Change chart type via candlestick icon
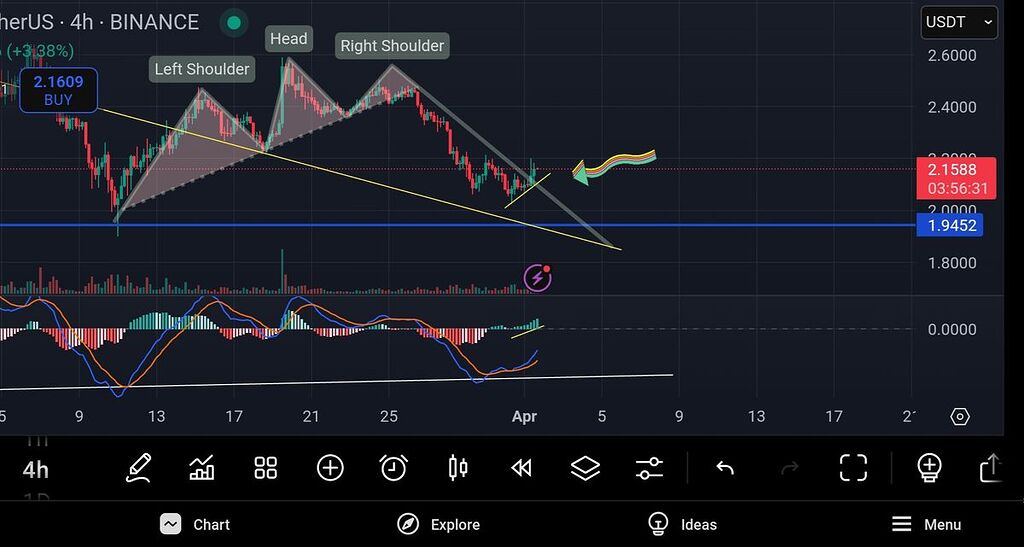1024x547 pixels. coord(458,467)
